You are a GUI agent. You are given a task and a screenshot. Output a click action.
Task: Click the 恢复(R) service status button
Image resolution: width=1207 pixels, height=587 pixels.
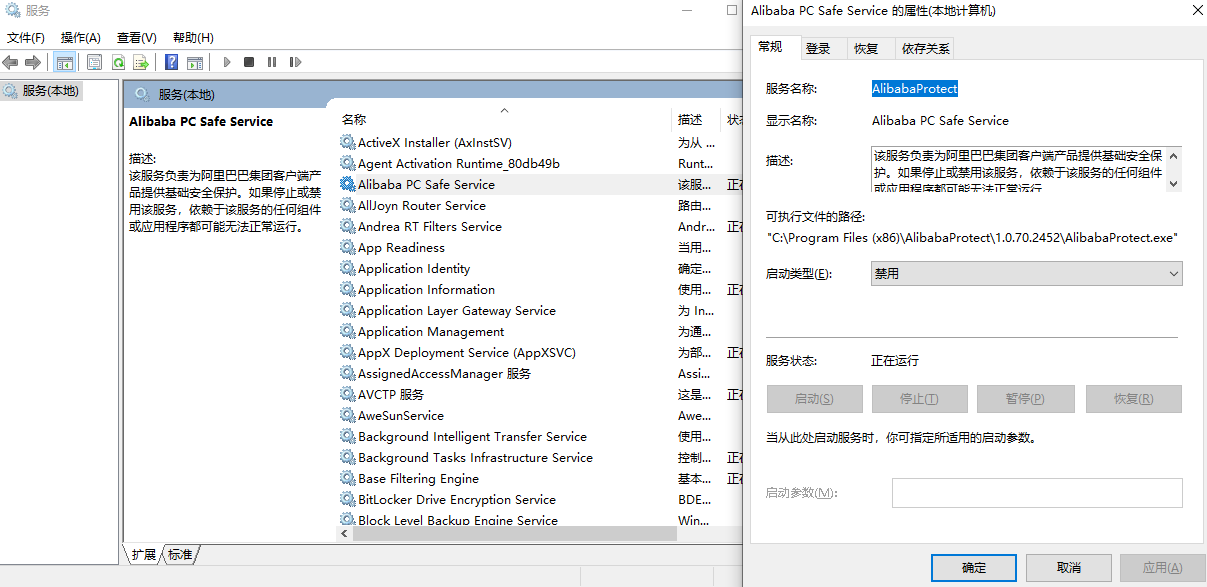[1133, 399]
